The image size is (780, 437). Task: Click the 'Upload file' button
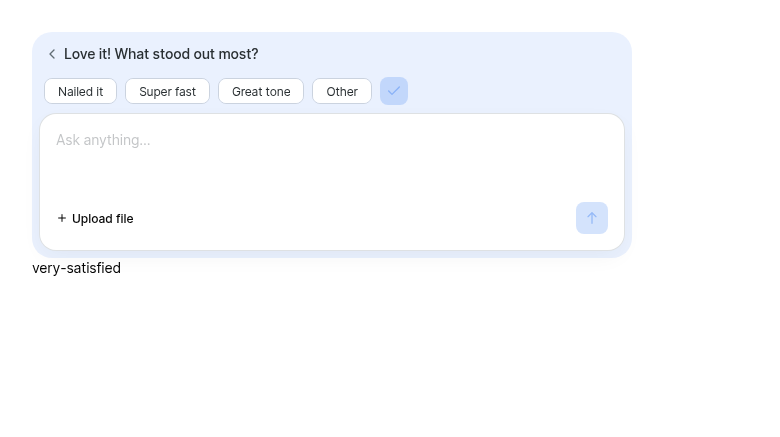(96, 218)
